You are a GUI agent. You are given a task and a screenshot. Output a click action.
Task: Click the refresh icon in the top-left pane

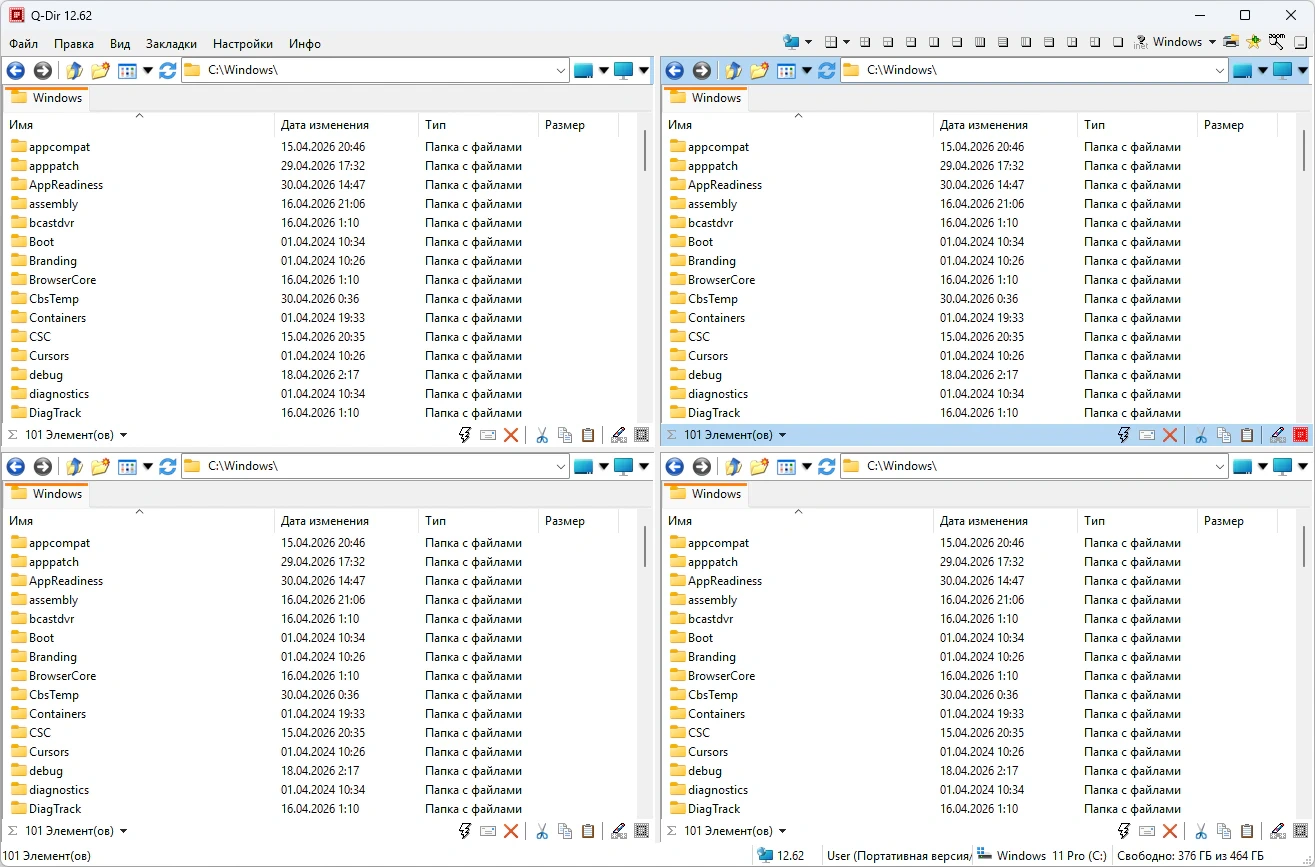tap(167, 70)
